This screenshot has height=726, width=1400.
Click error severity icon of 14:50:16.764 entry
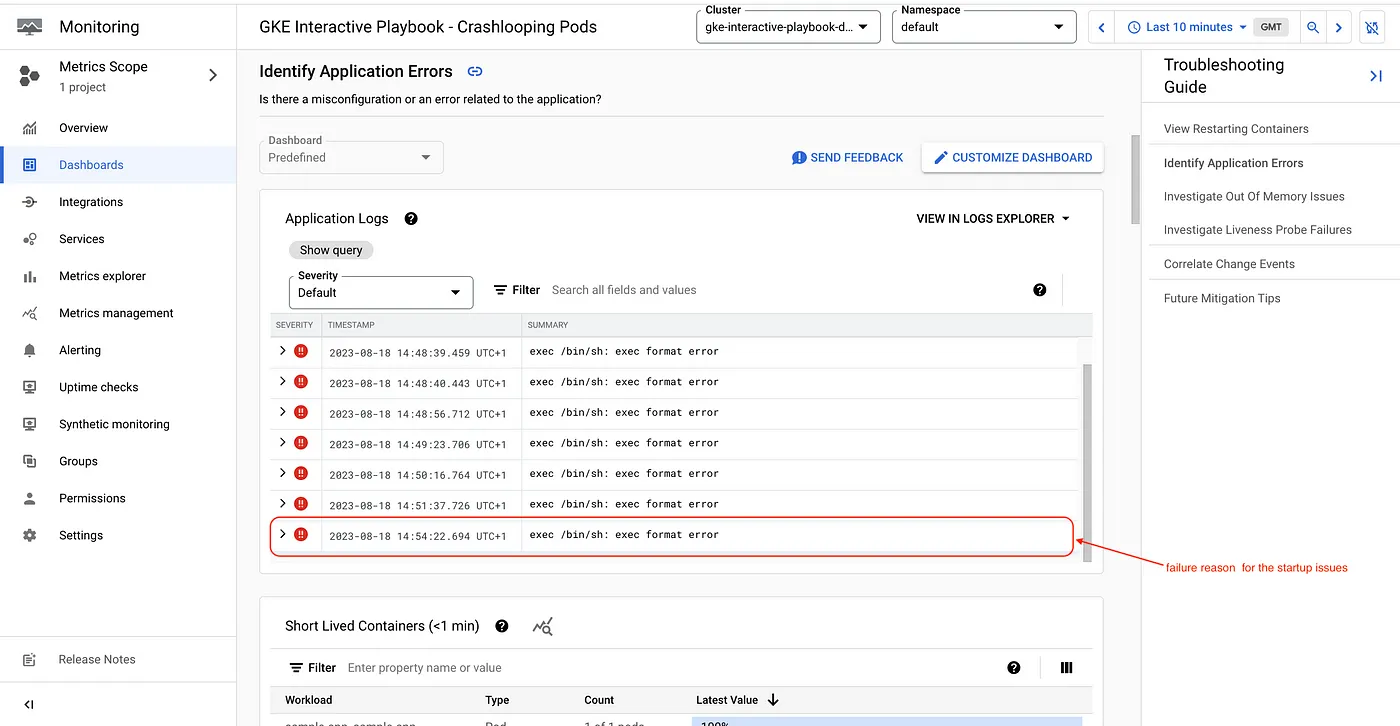pyautogui.click(x=301, y=473)
